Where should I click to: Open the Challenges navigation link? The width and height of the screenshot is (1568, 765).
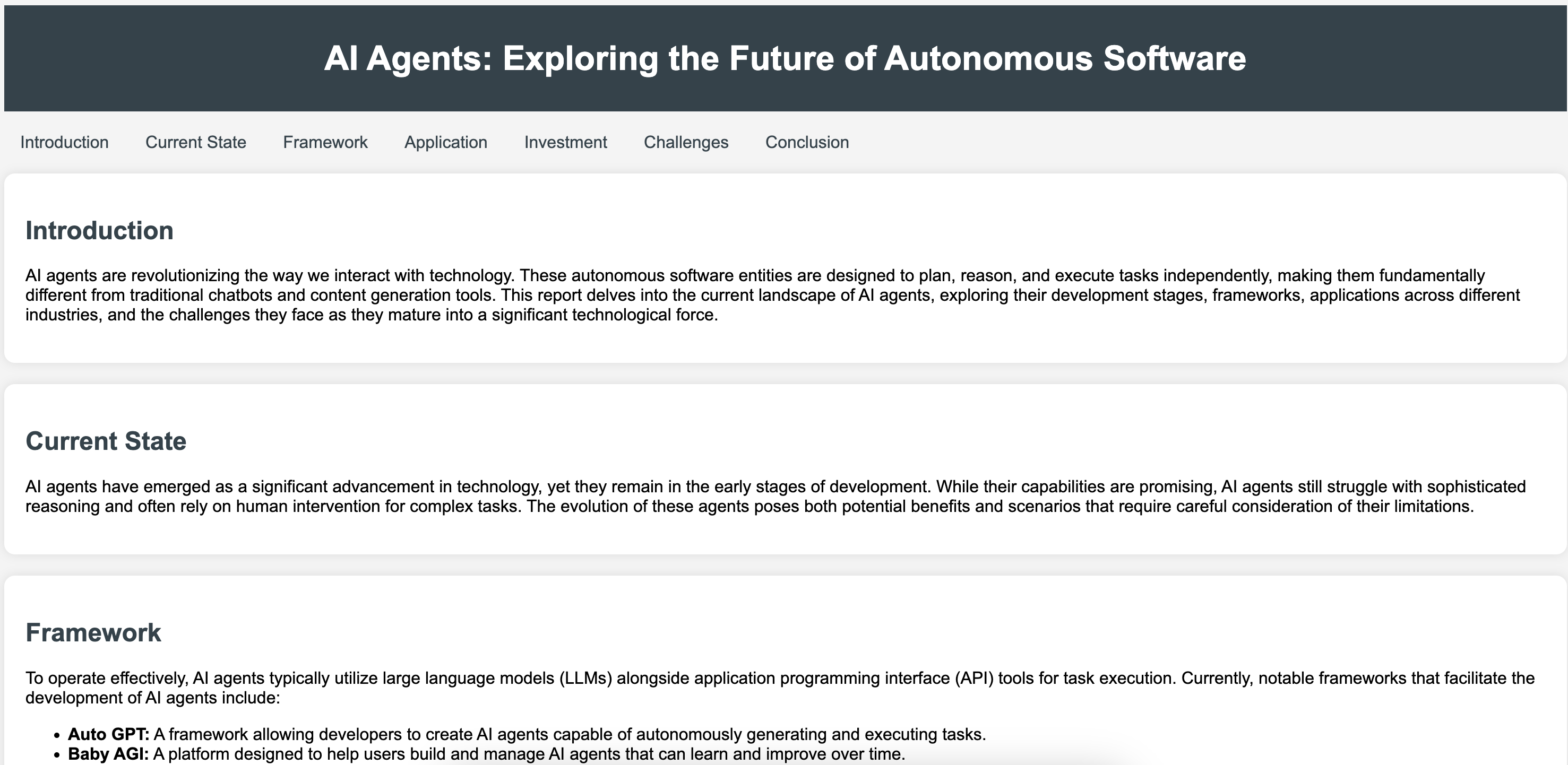(686, 142)
